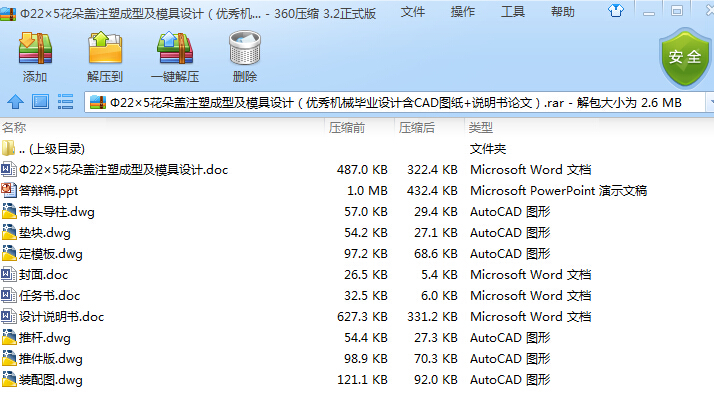714x399 pixels.
Task: Click Microsoft PowerPoint 演示文稿 type cell
Action: coord(559,191)
